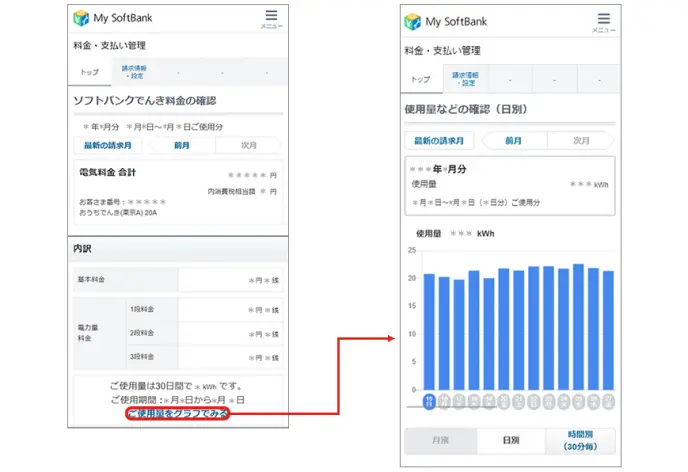Screen dimensions: 688x472
Task: Open hamburger menu on the daily usage screen
Action: [603, 22]
